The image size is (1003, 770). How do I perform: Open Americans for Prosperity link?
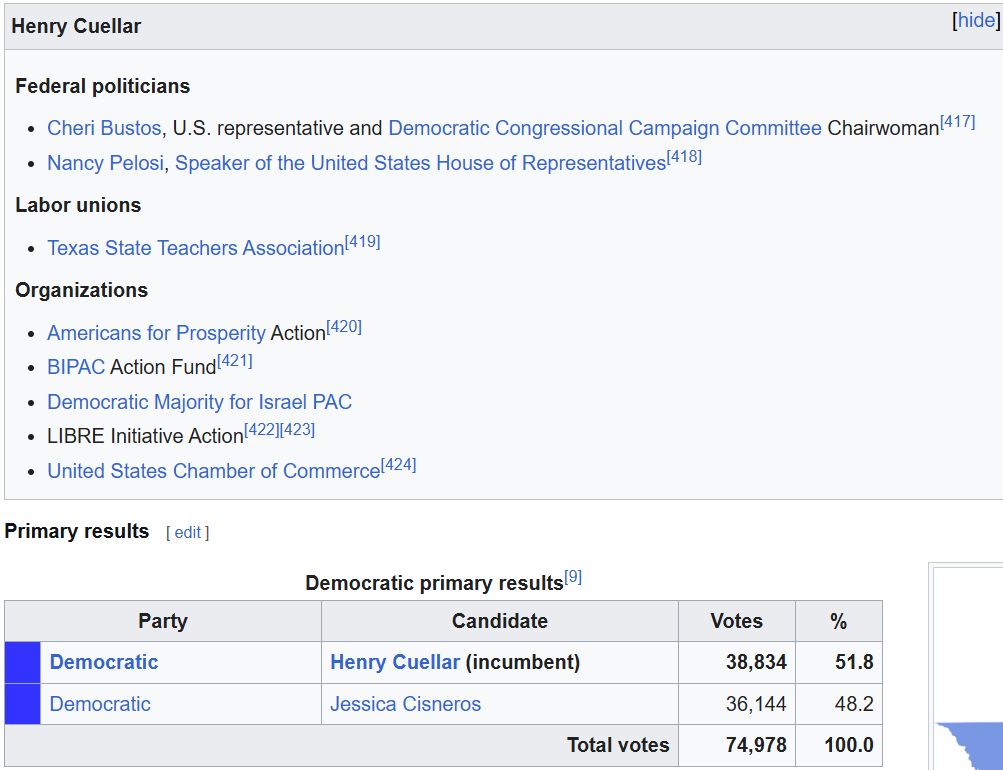click(x=156, y=333)
